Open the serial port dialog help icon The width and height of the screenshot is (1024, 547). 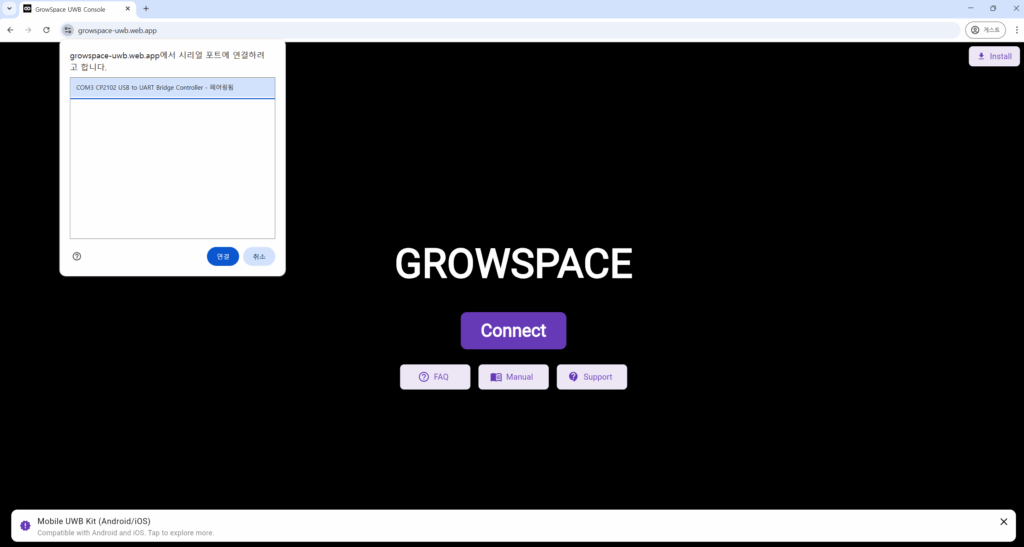(77, 257)
